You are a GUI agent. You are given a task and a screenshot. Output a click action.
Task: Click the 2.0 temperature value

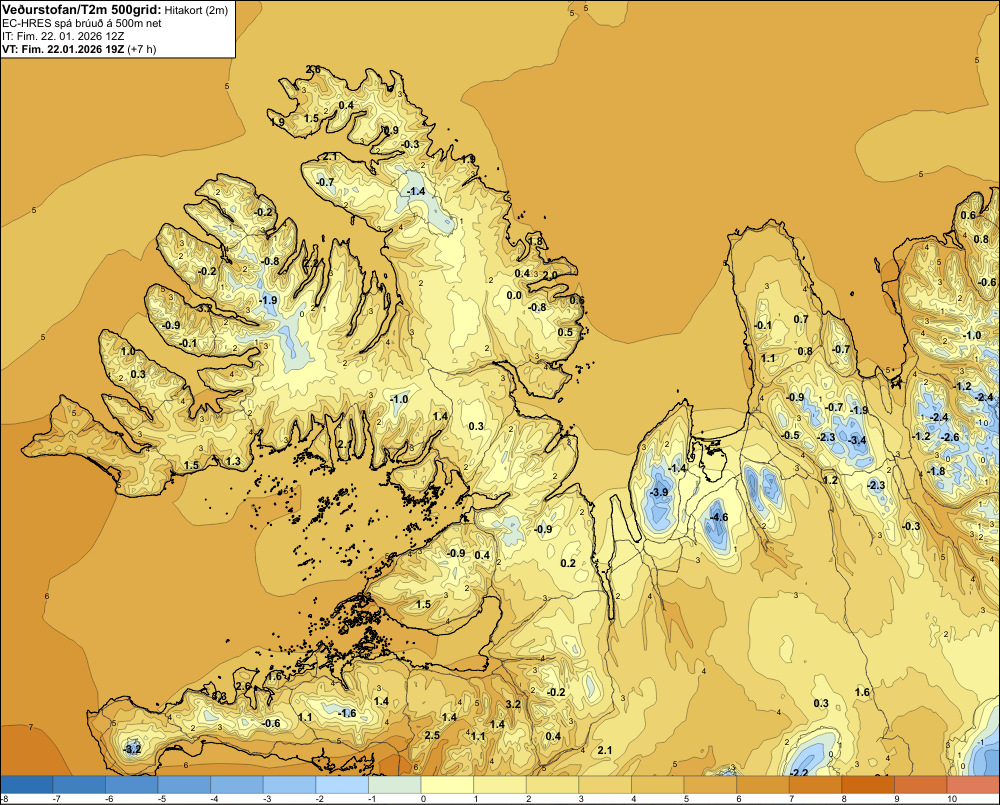pyautogui.click(x=550, y=276)
